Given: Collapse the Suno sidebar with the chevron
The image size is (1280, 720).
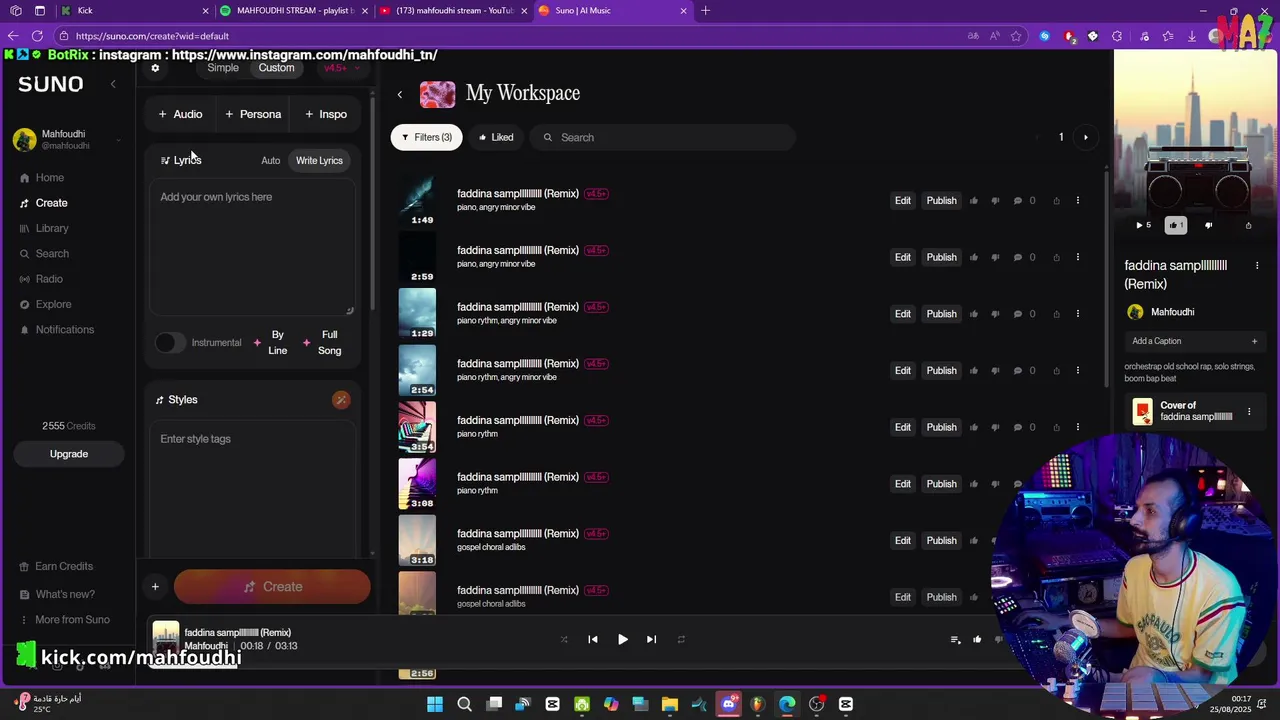Looking at the screenshot, I should (113, 84).
